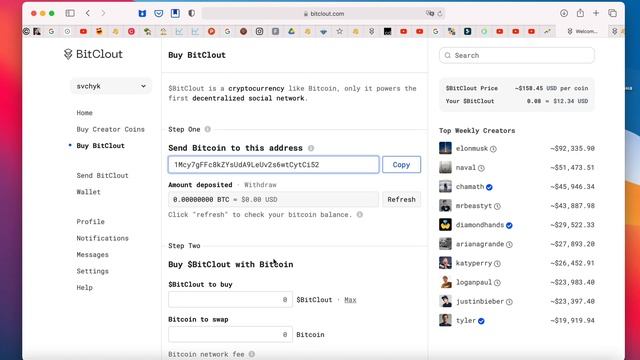Click the Search box
The height and width of the screenshot is (360, 640).
tap(517, 56)
